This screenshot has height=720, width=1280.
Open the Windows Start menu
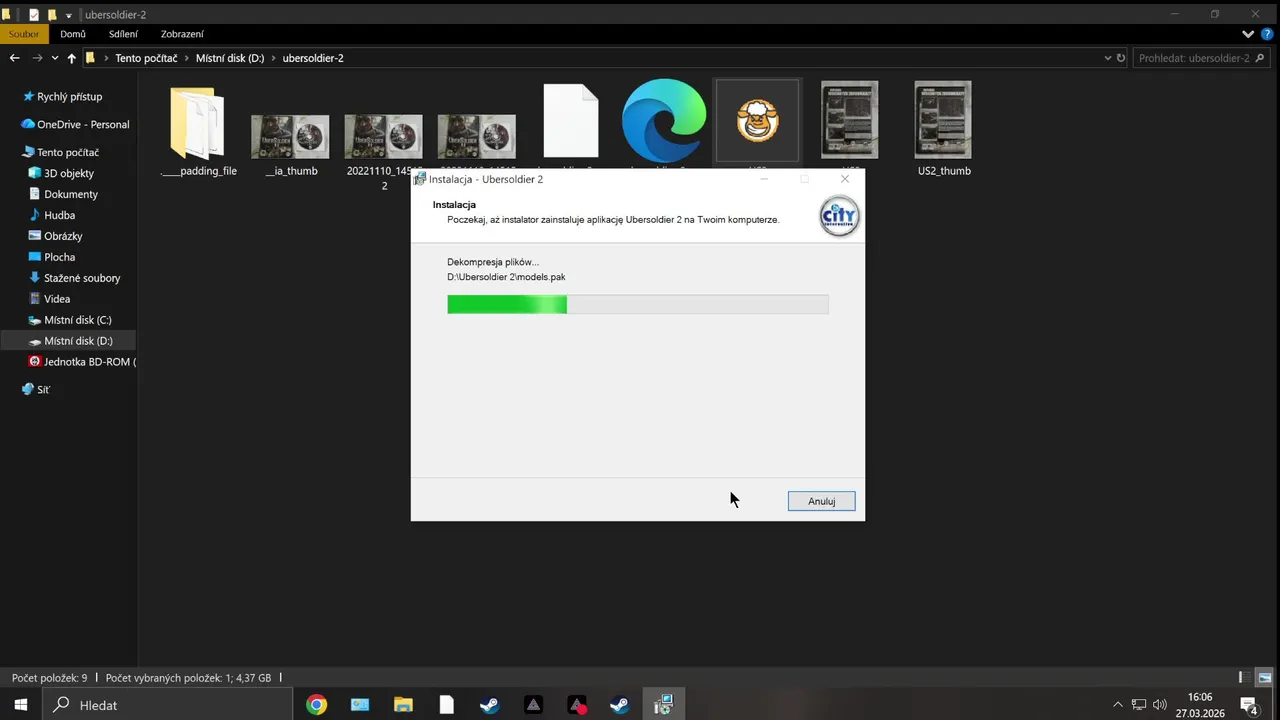(x=20, y=705)
